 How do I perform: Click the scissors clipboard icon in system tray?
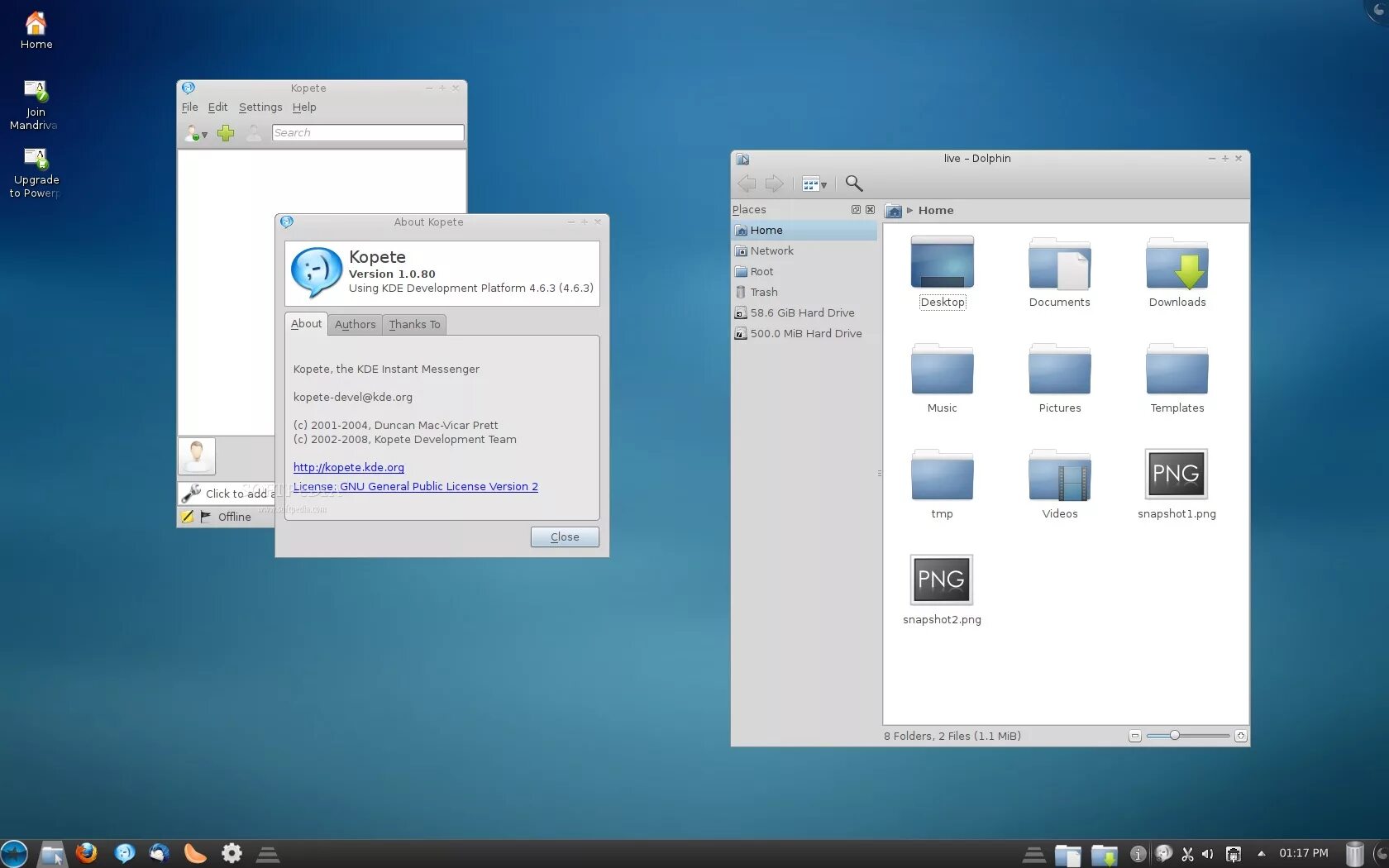tap(1187, 854)
